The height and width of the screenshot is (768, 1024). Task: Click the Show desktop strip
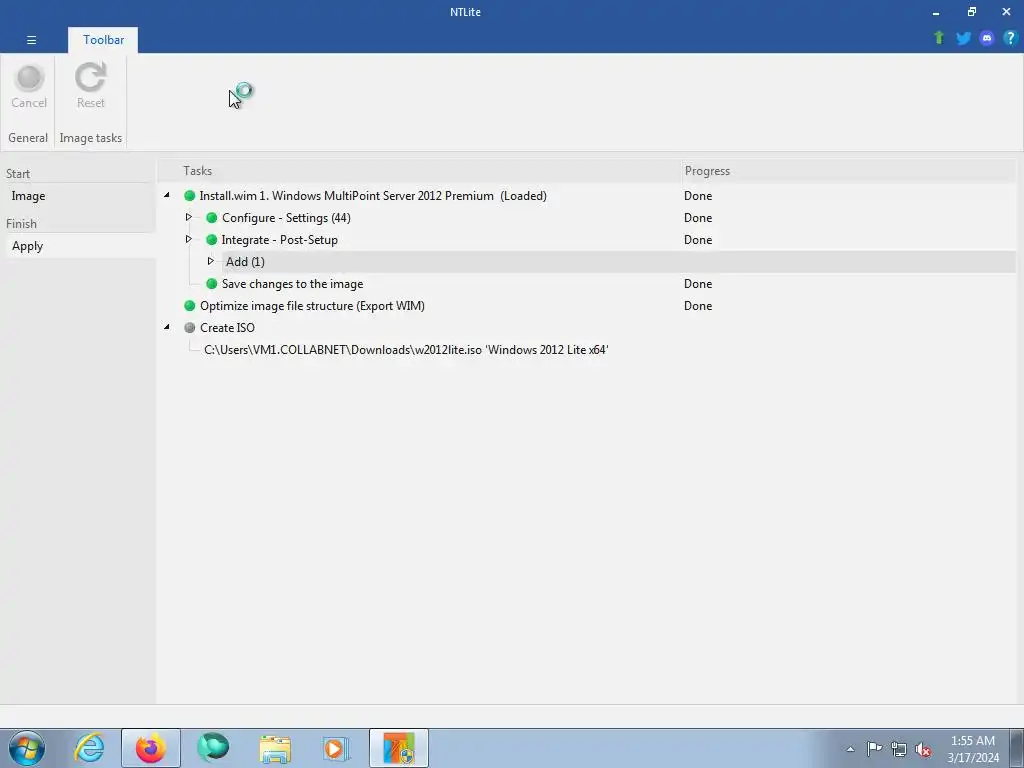point(1017,748)
